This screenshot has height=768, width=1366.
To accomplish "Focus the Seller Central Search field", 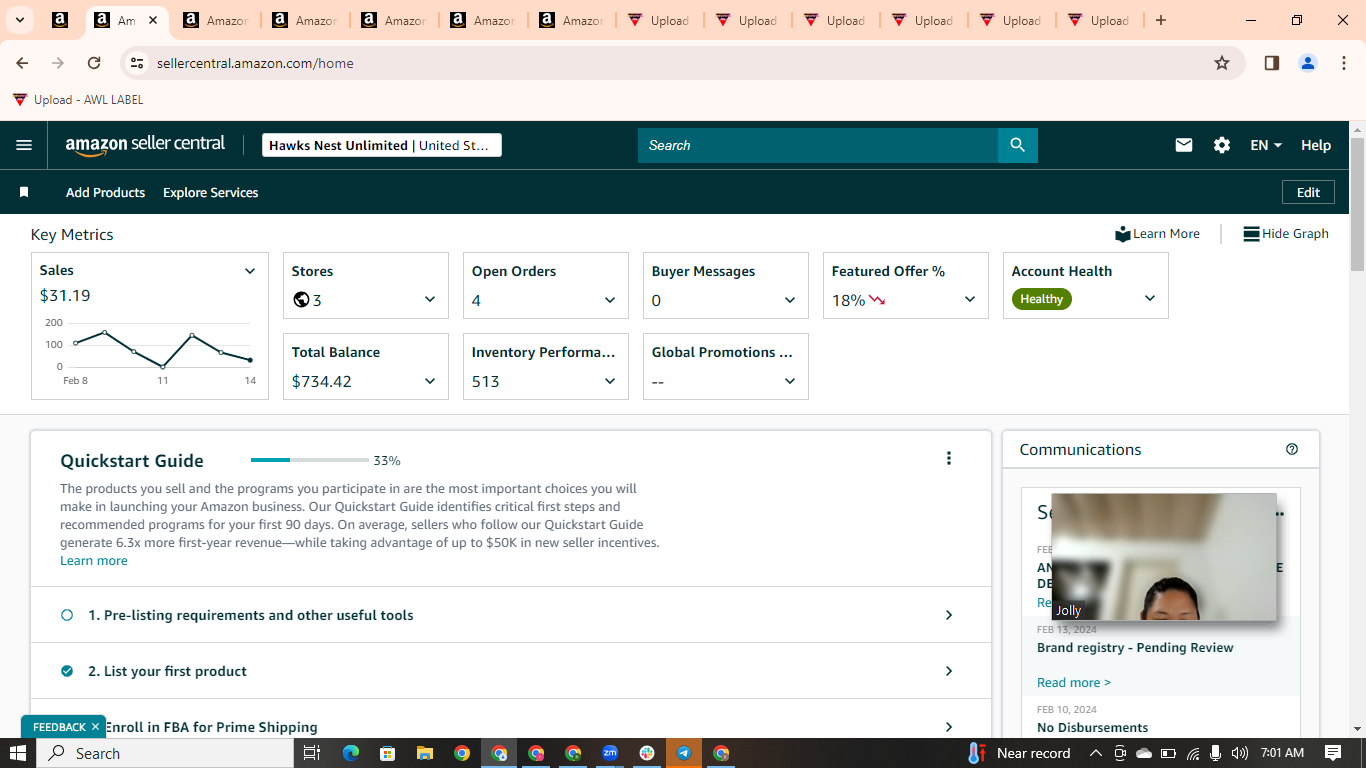I will coord(818,145).
